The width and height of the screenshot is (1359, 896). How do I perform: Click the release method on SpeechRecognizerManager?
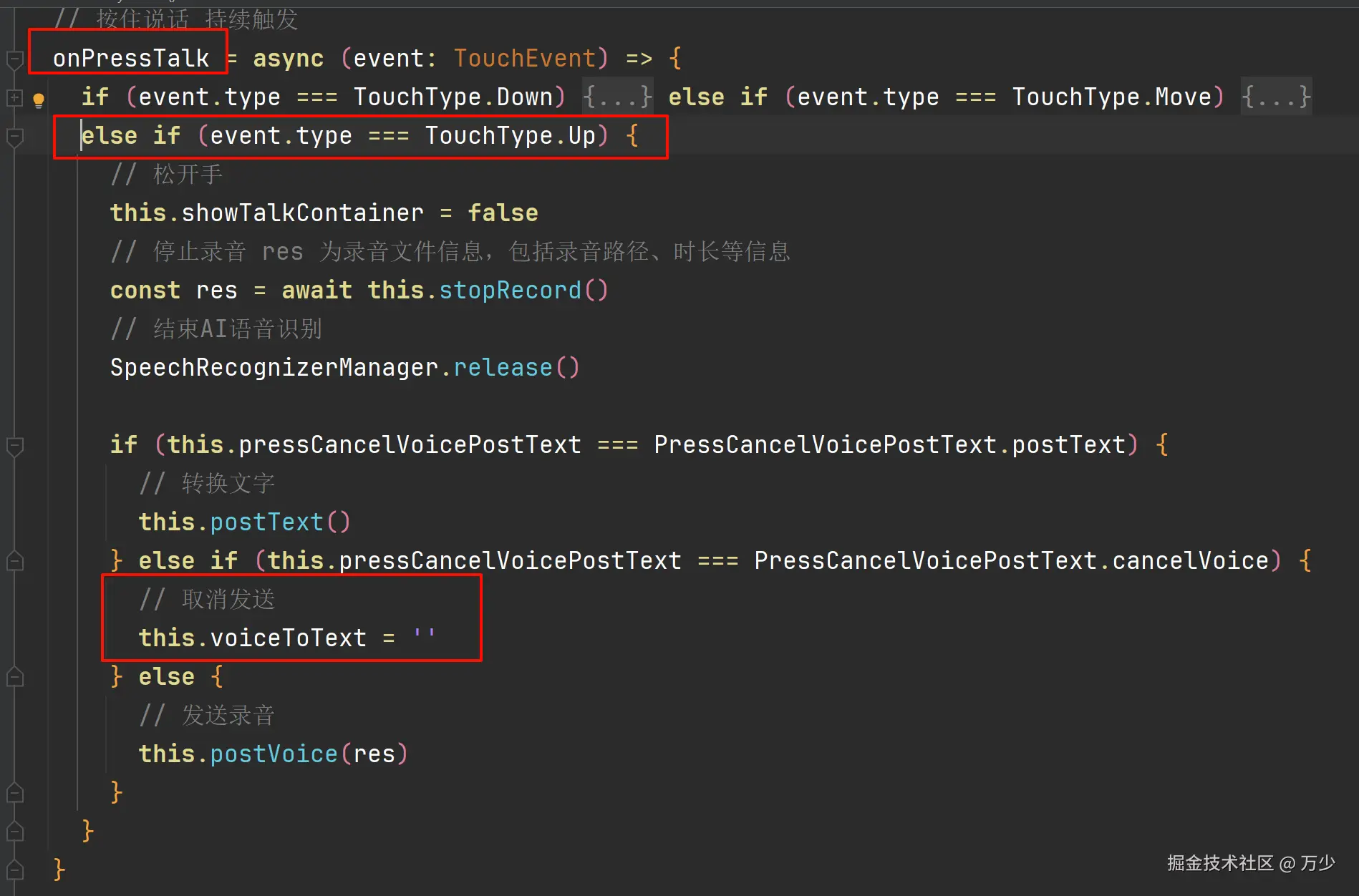503,367
